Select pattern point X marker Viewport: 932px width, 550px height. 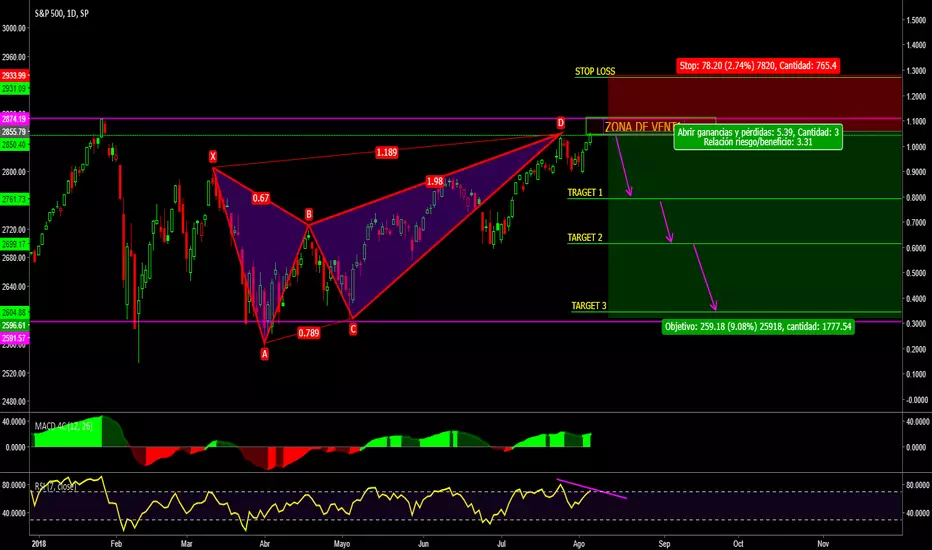pos(213,157)
